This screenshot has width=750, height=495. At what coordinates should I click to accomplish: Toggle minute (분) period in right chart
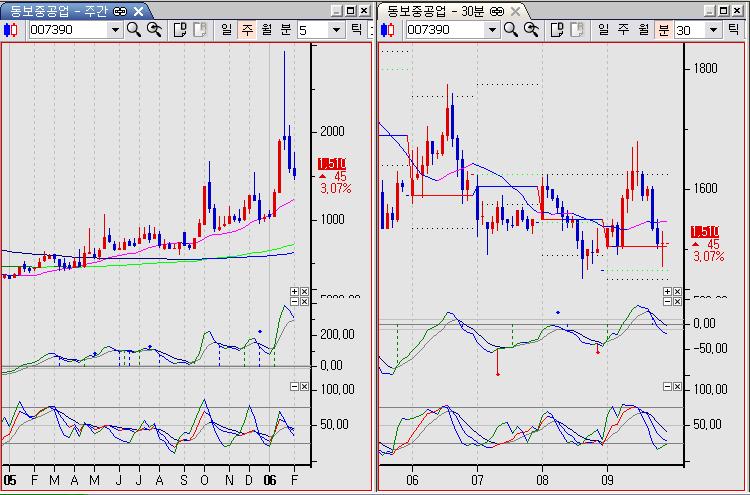[663, 30]
